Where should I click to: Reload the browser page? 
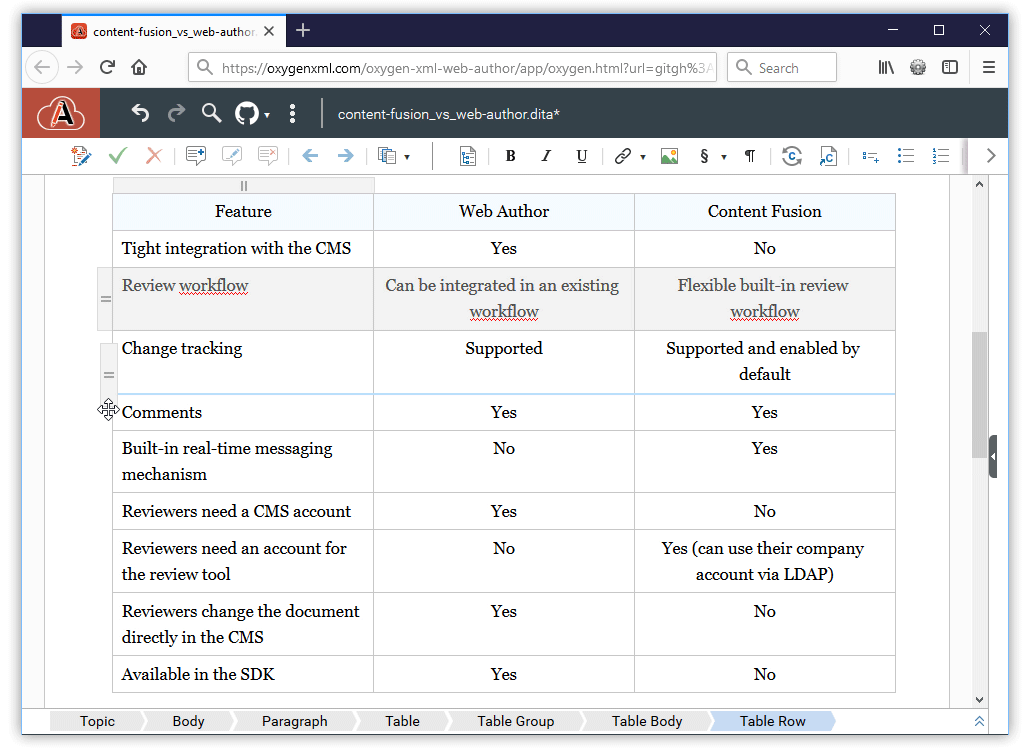(107, 67)
